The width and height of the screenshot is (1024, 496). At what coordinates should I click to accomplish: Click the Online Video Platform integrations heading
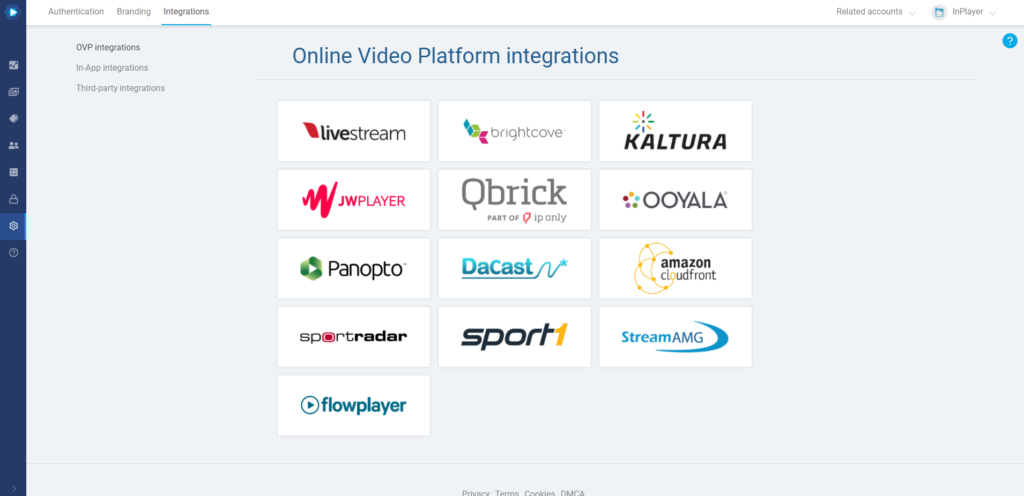455,56
